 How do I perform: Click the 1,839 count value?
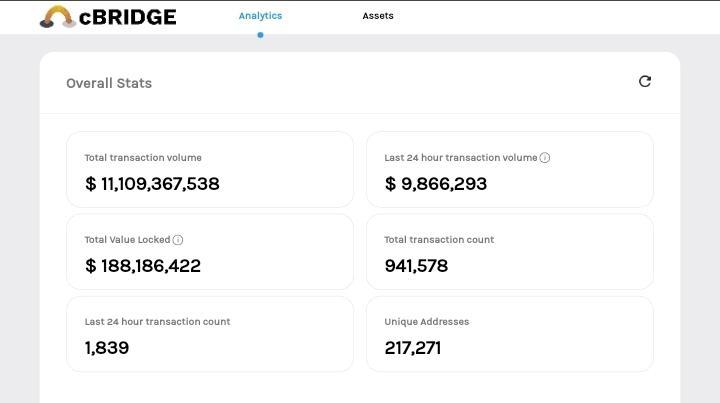point(107,348)
